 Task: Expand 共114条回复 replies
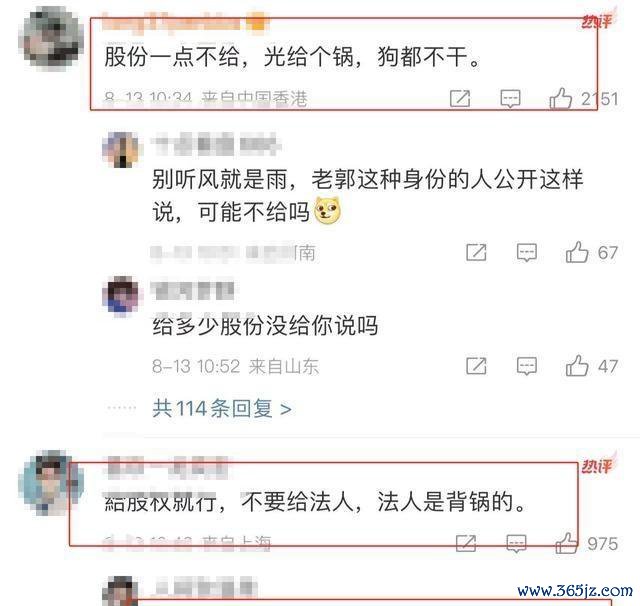click(x=222, y=408)
